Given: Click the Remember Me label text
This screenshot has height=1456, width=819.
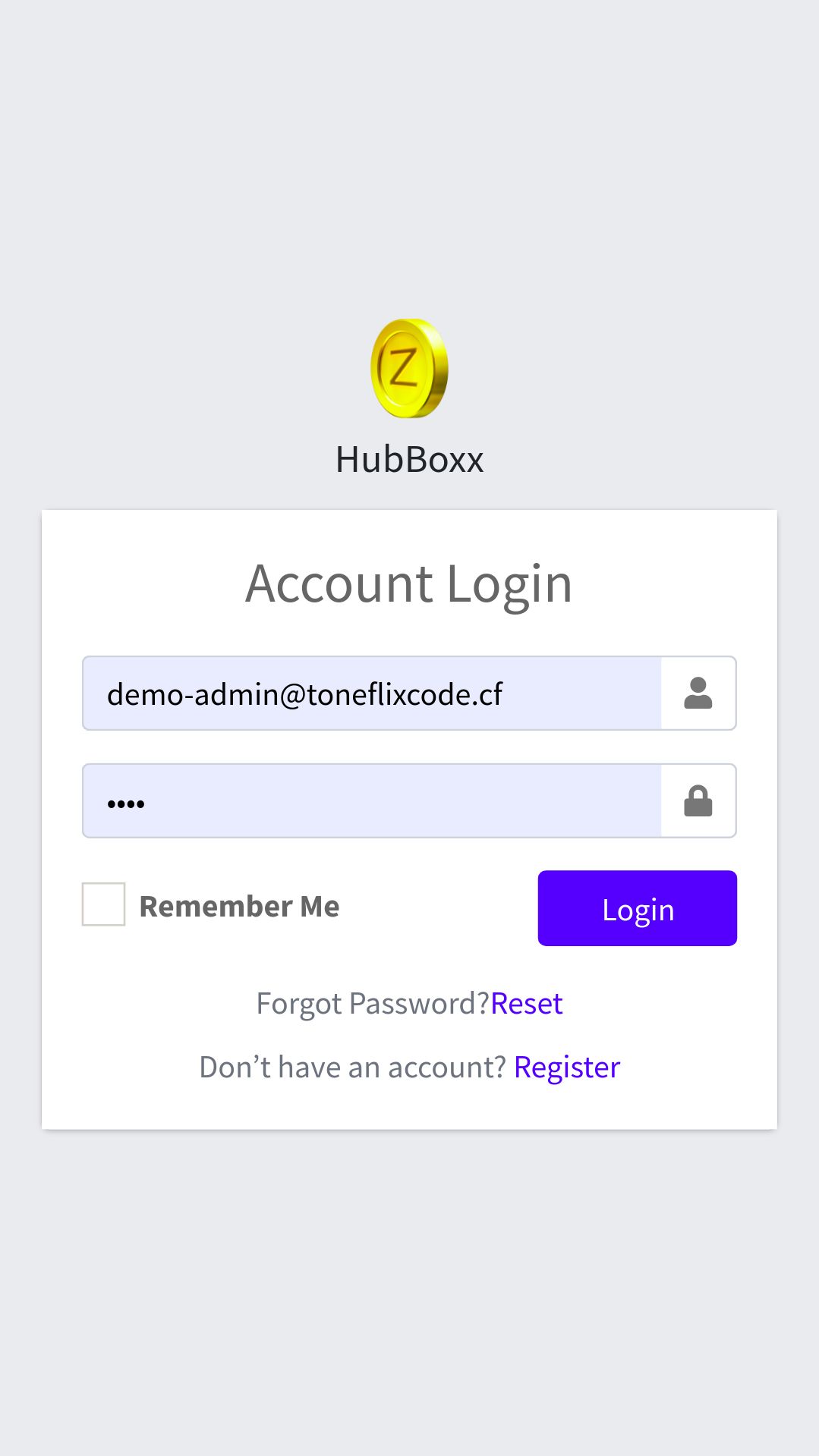Looking at the screenshot, I should pyautogui.click(x=239, y=906).
